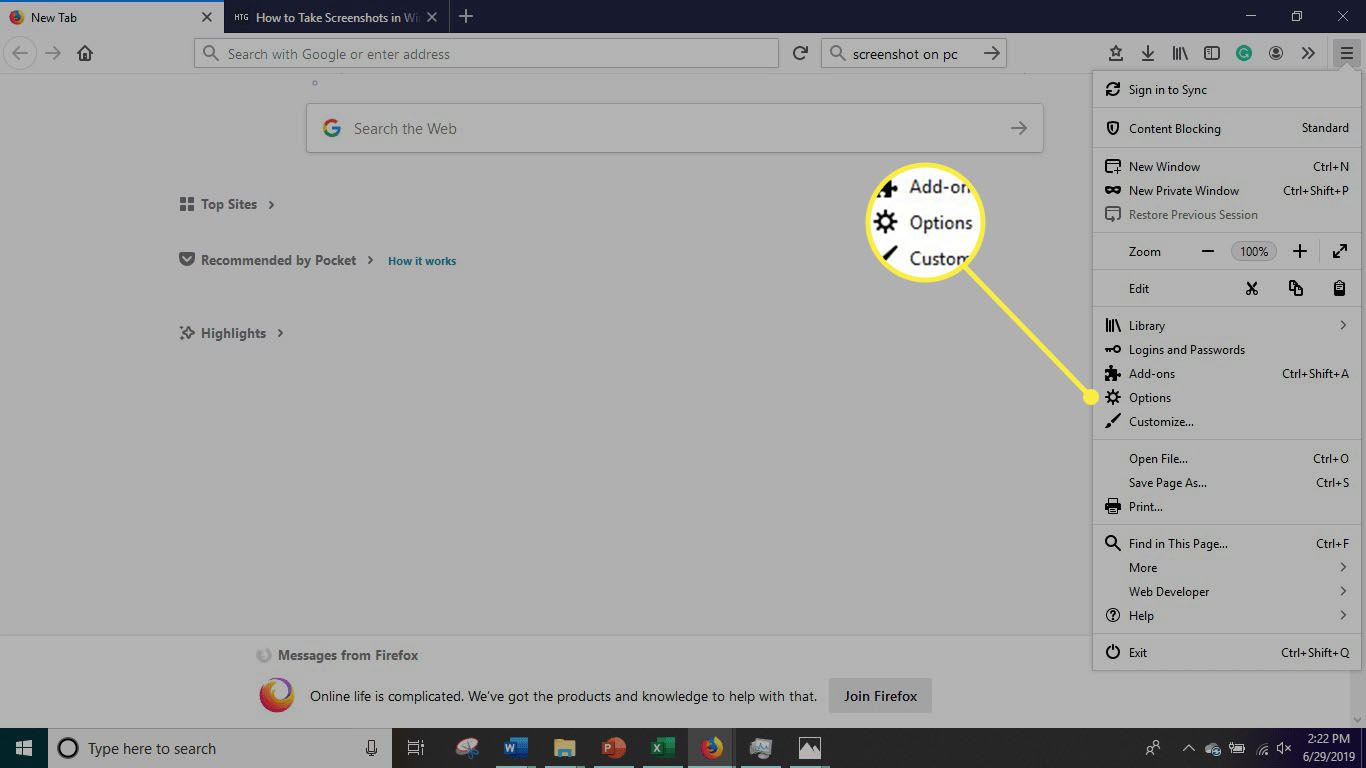Screen dimensions: 1366x768
Task: Expand the Library submenu
Action: tap(1227, 326)
